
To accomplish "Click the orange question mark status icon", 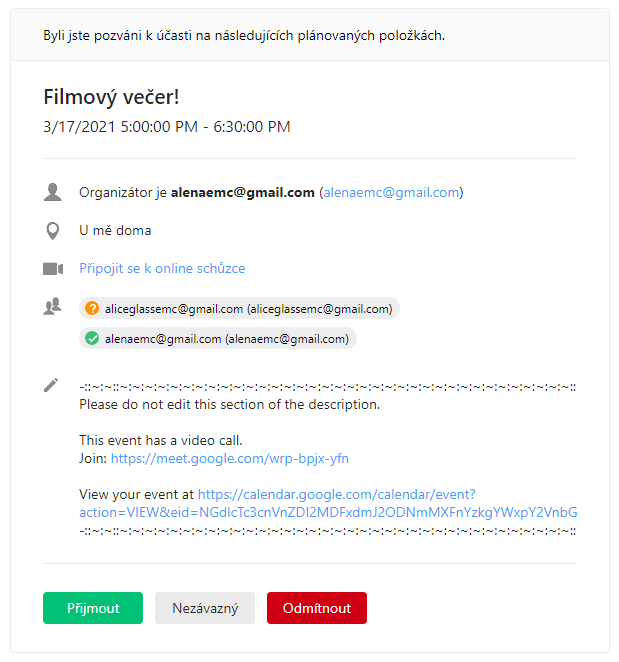I will [92, 308].
